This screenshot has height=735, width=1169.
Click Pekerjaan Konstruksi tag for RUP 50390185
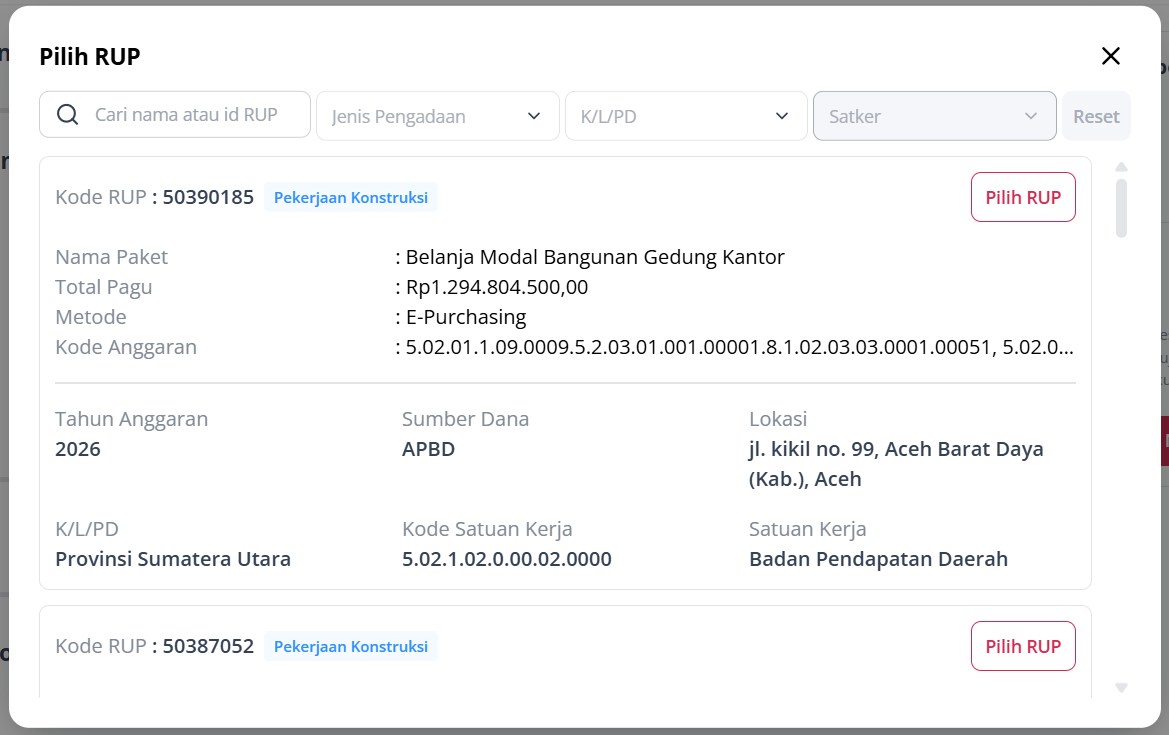(350, 198)
